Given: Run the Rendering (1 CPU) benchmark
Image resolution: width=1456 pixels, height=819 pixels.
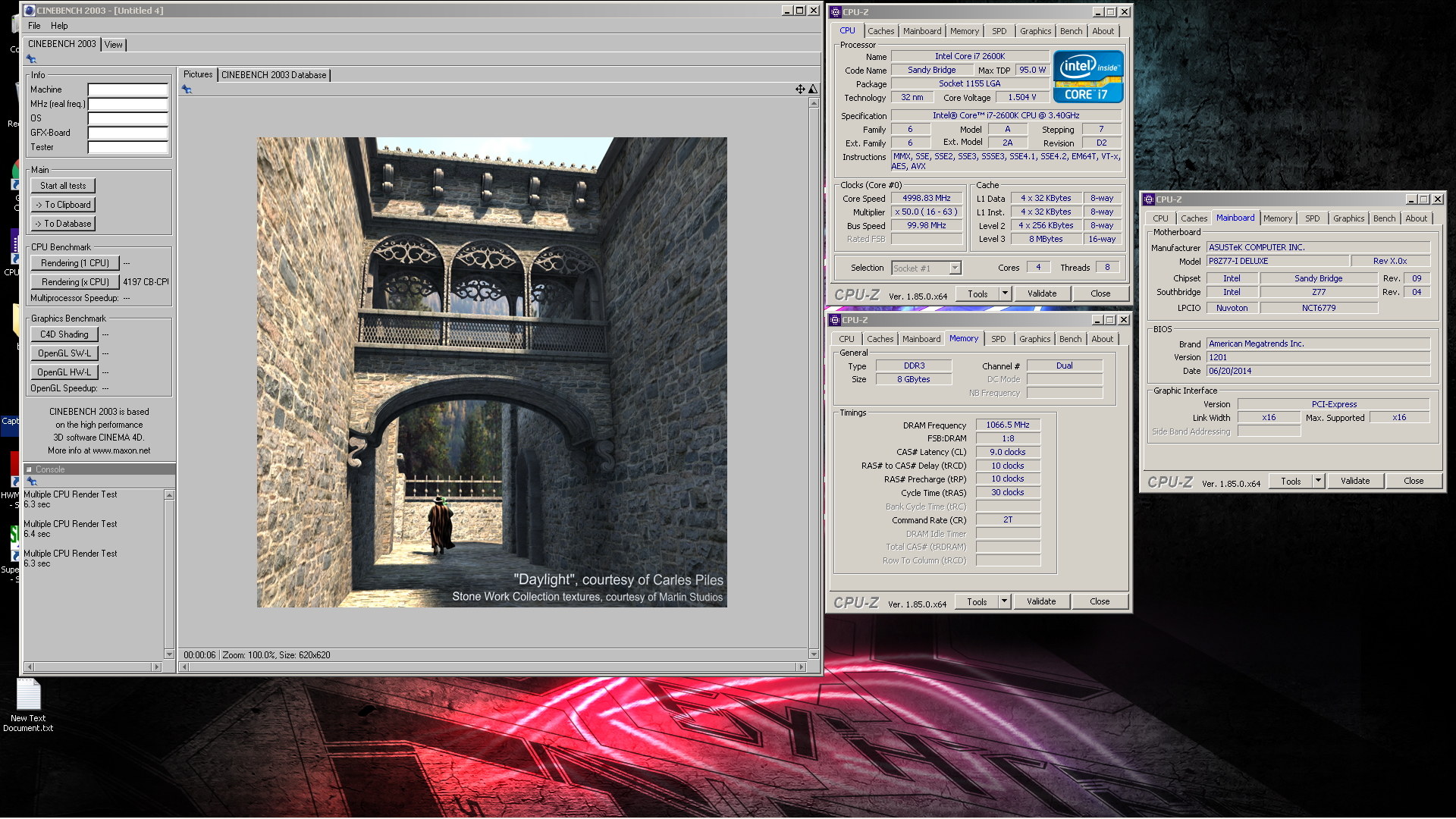Looking at the screenshot, I should click(75, 263).
